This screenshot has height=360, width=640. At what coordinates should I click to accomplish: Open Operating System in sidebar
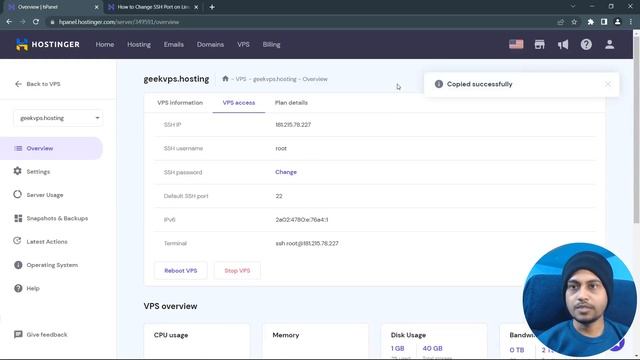pyautogui.click(x=52, y=265)
